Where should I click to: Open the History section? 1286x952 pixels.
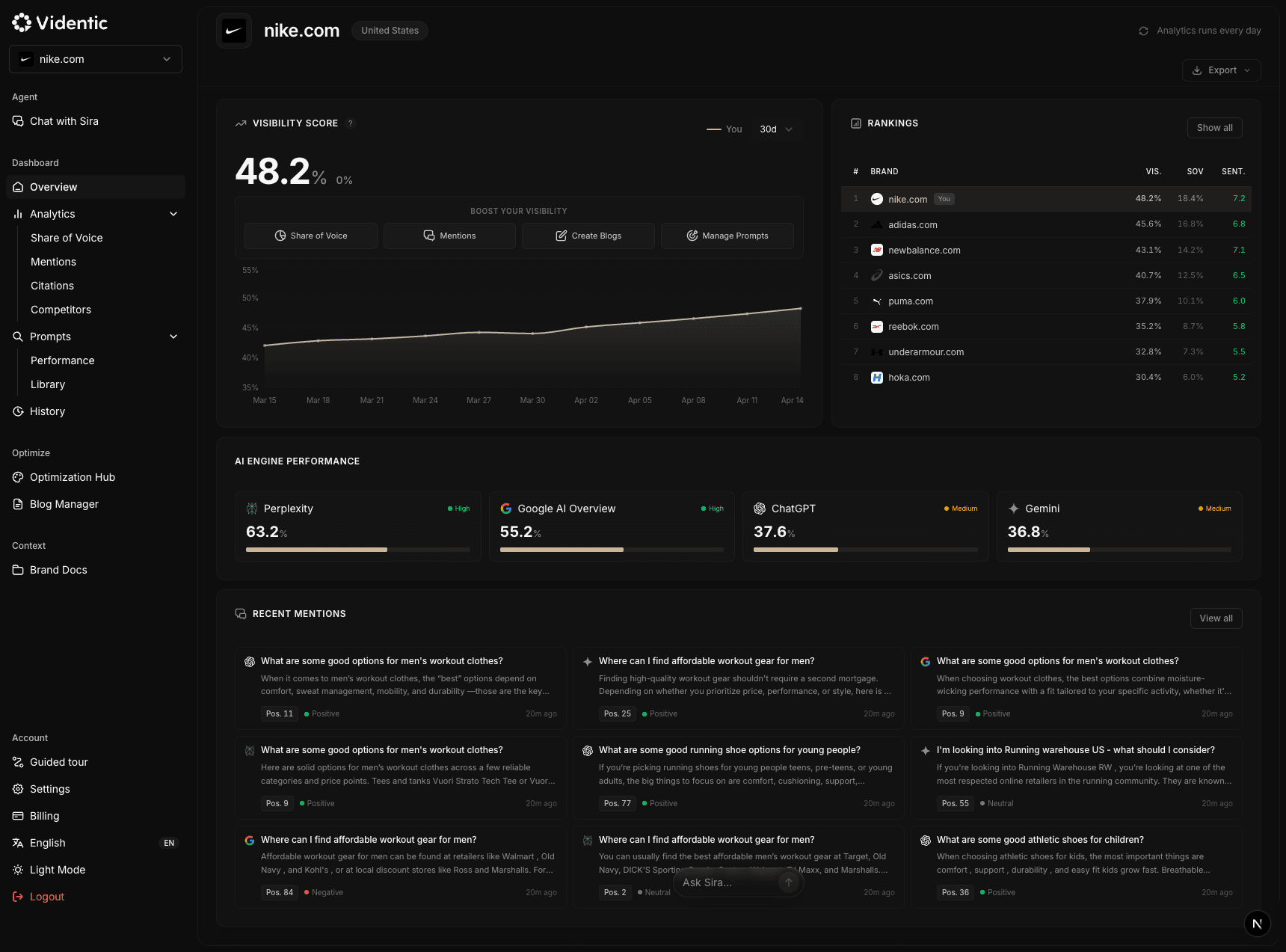click(x=48, y=411)
